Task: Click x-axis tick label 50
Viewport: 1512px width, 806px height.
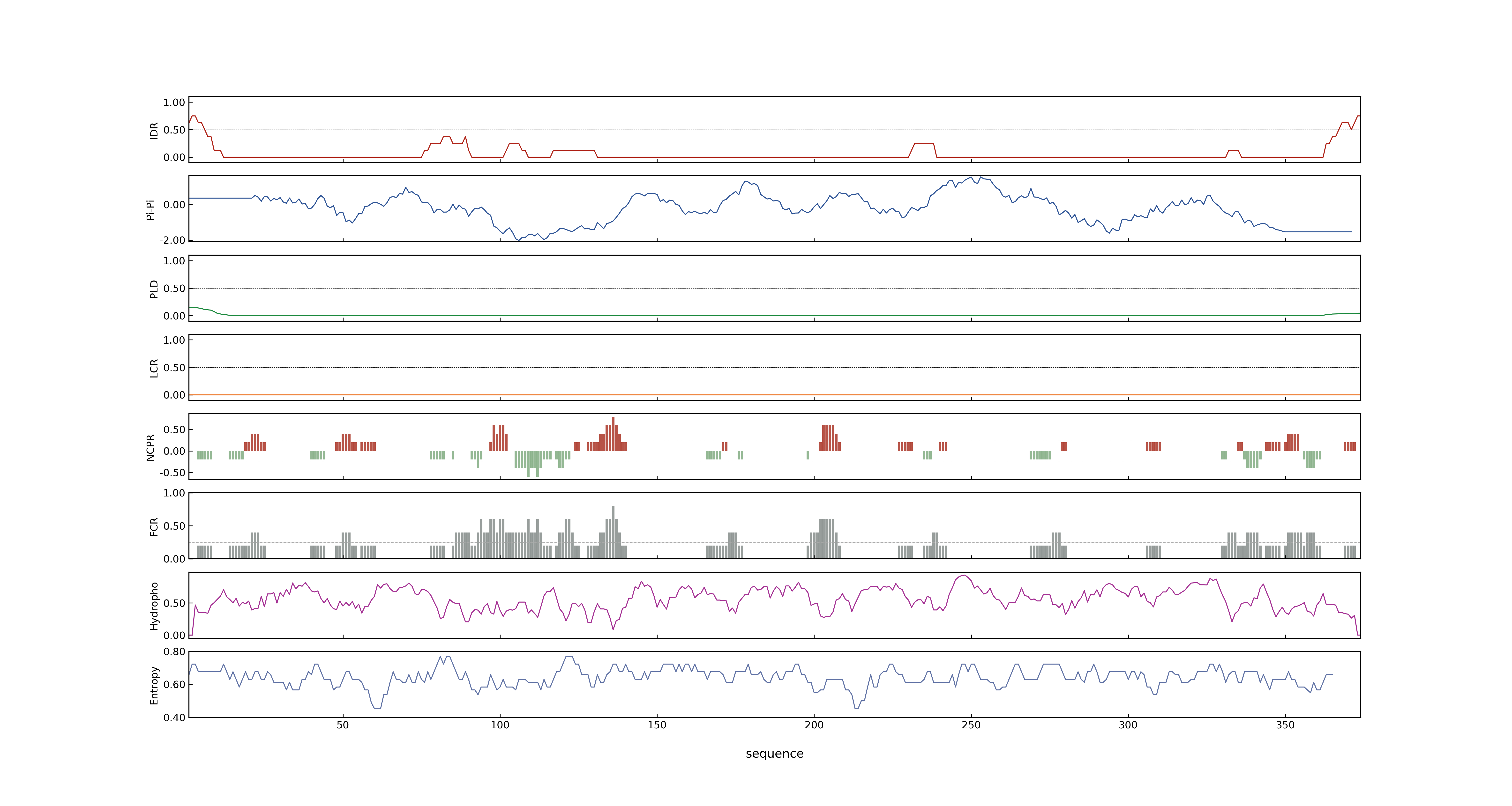Action: pos(343,725)
